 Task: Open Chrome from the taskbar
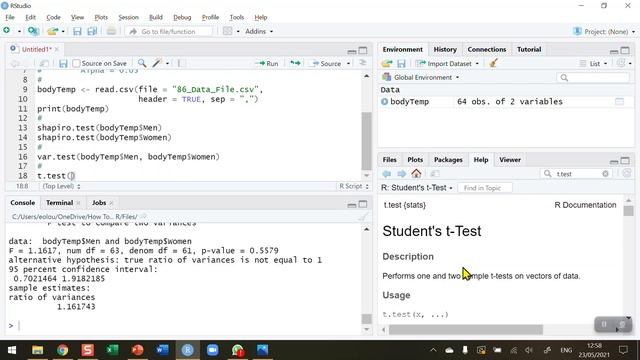[x=62, y=350]
